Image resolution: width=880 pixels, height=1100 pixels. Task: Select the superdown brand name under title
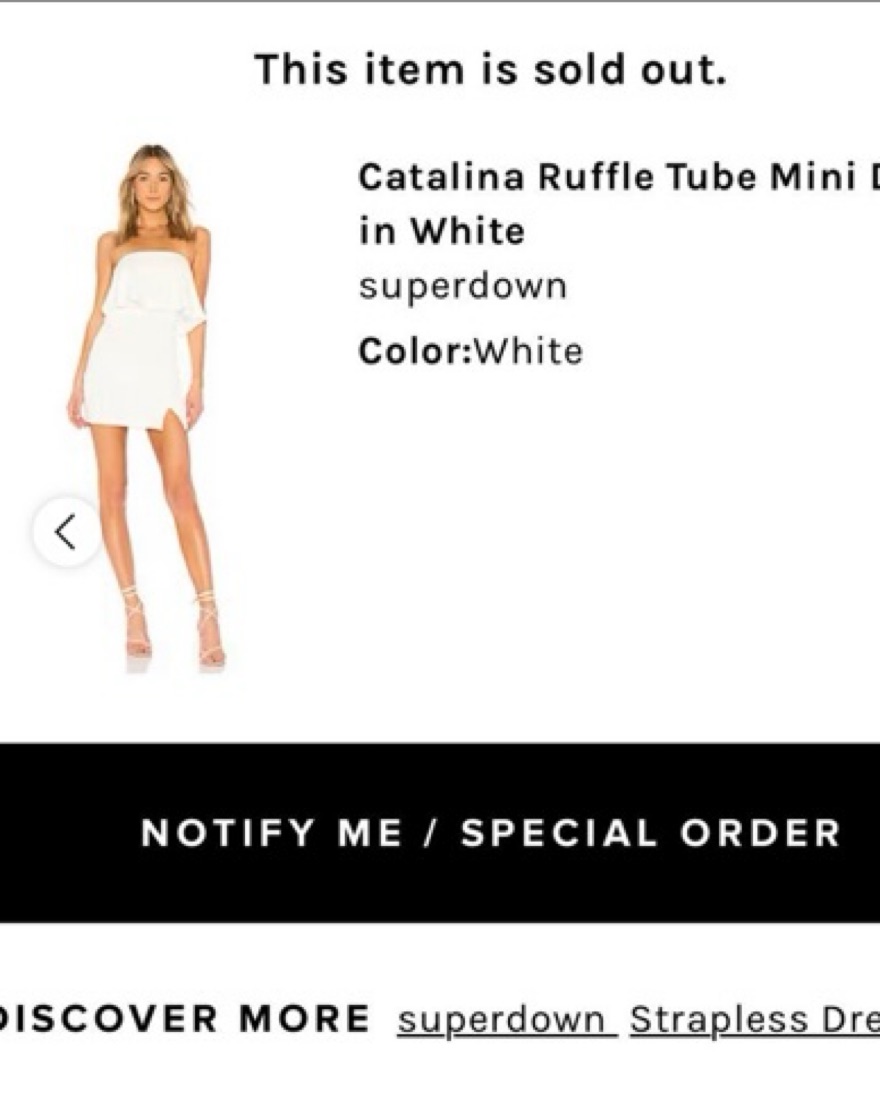click(462, 287)
